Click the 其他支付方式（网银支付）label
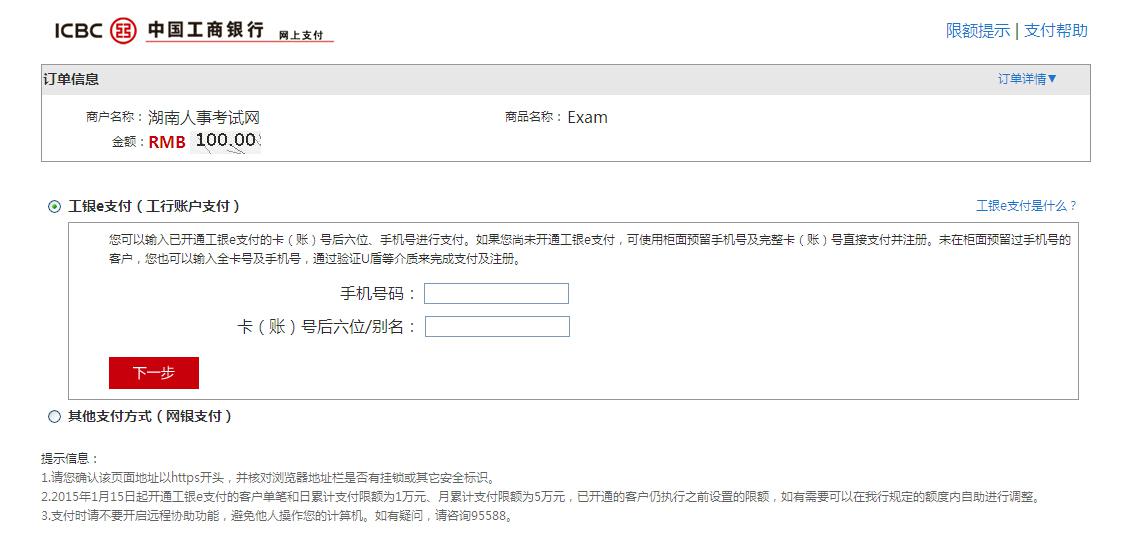The image size is (1122, 553). point(150,416)
